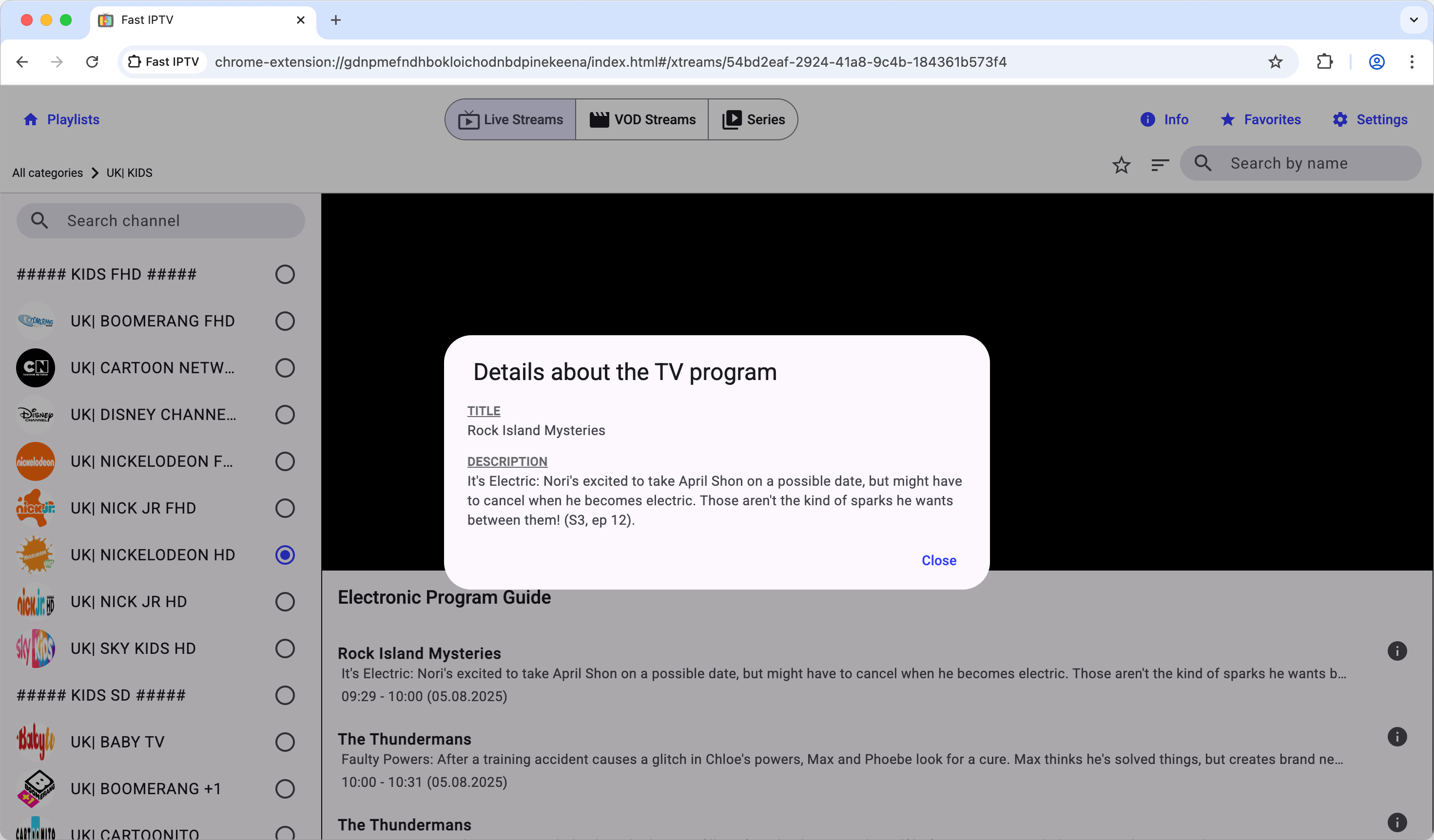Select UK| BOOMERANG +1 radio button

pos(285,789)
